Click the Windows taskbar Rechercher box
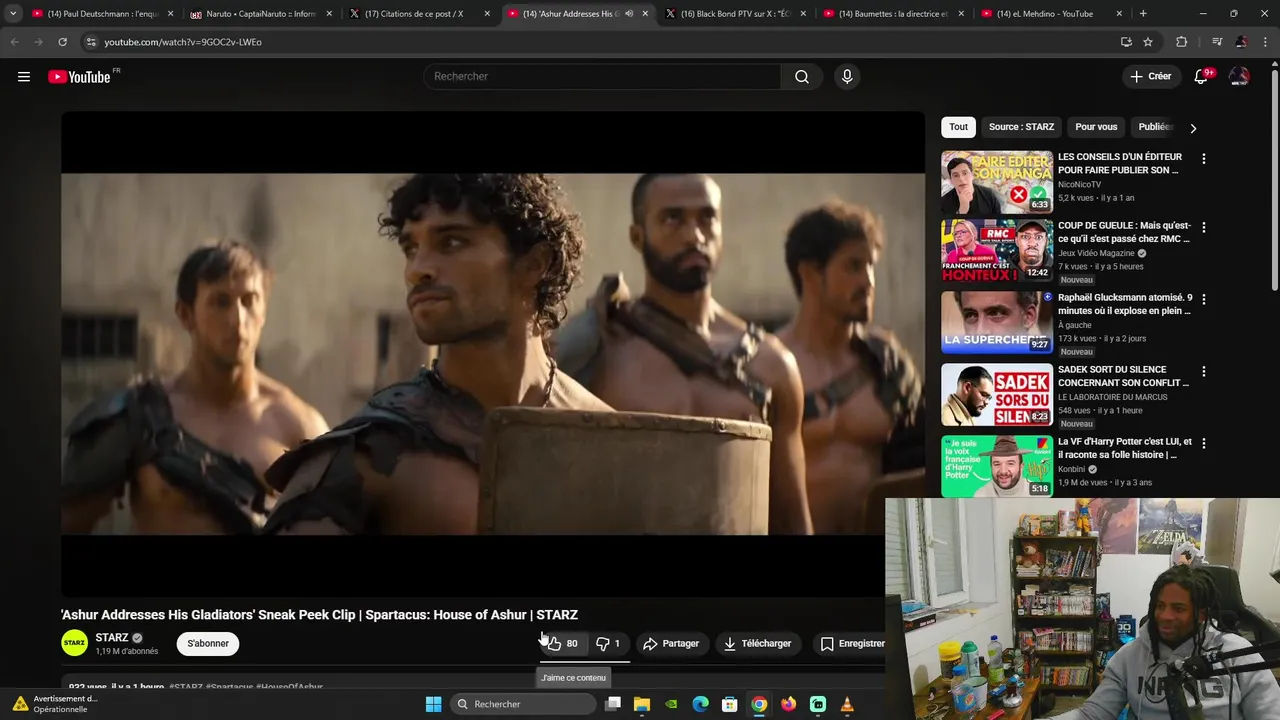The image size is (1280, 720). click(523, 704)
